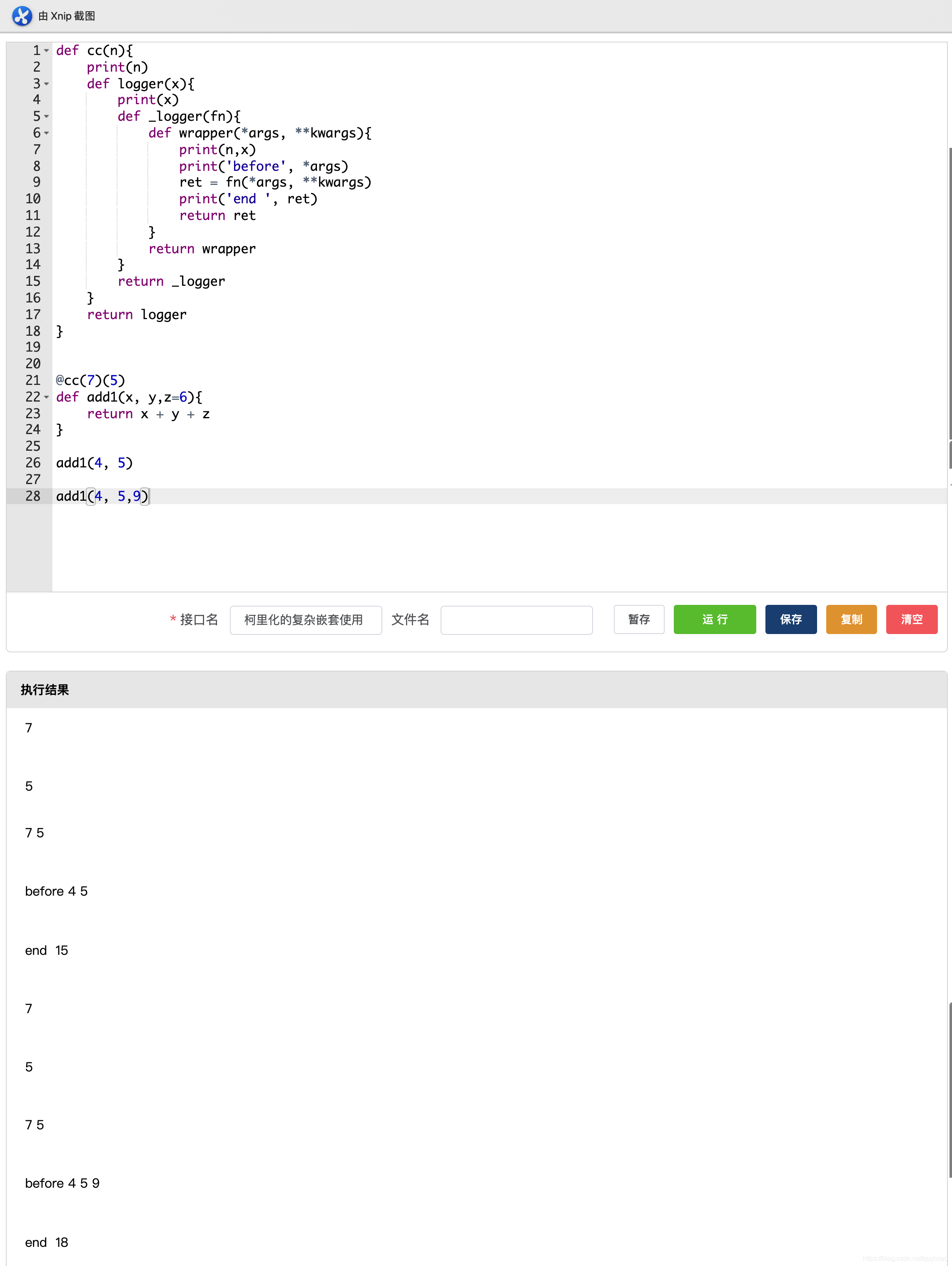Click 'return _logger' code line
Image resolution: width=952 pixels, height=1266 pixels.
pos(171,282)
